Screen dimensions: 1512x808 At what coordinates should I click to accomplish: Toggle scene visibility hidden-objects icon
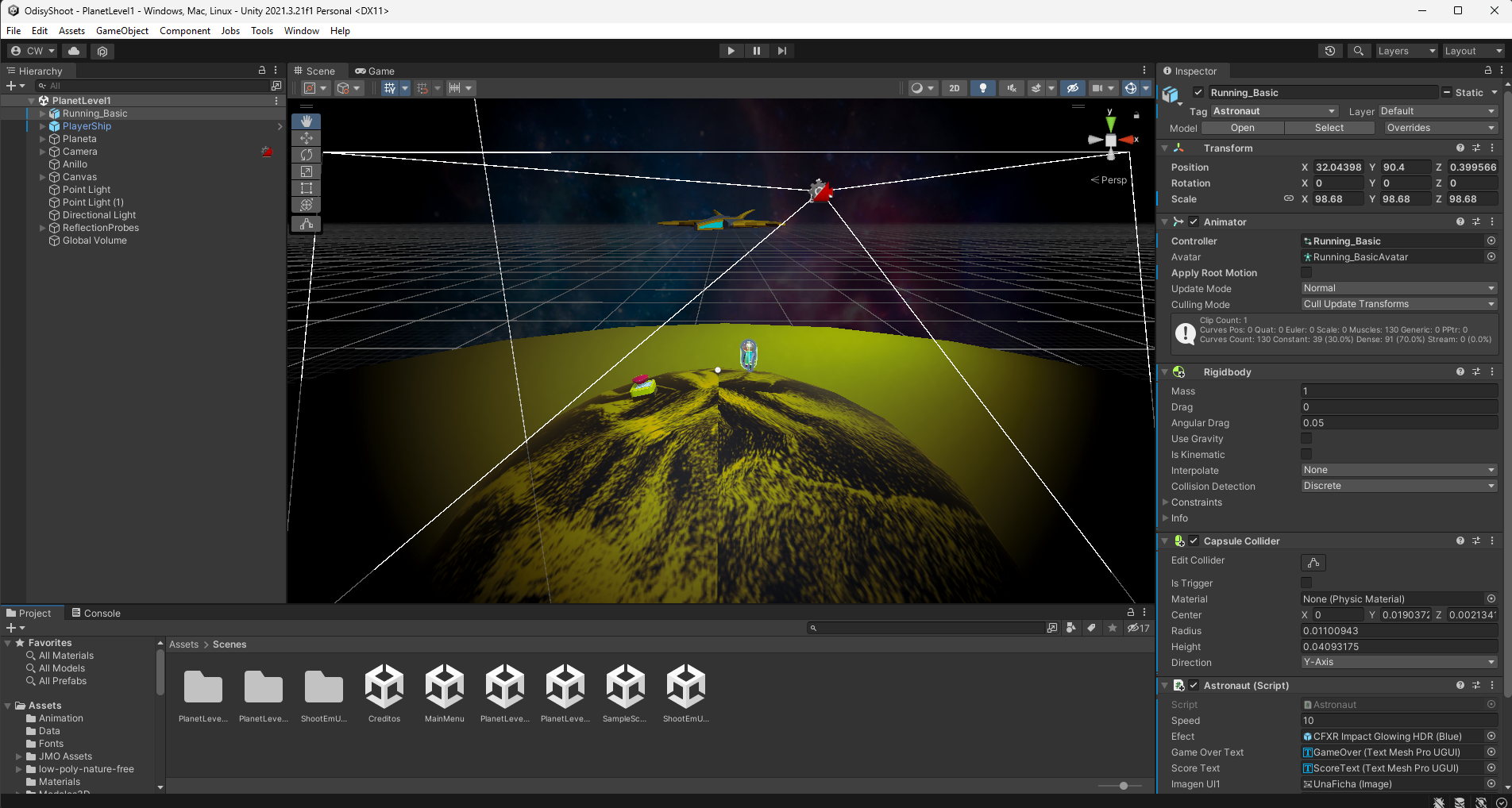click(1073, 88)
